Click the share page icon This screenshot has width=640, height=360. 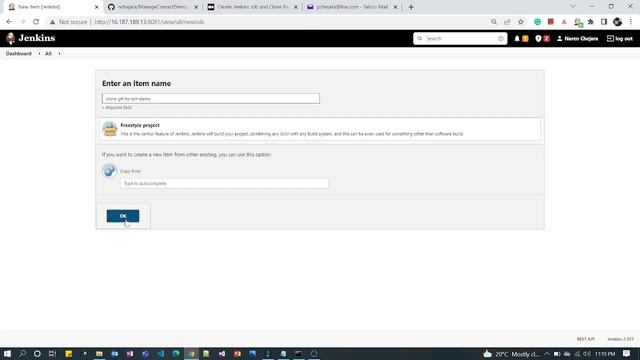(x=507, y=22)
